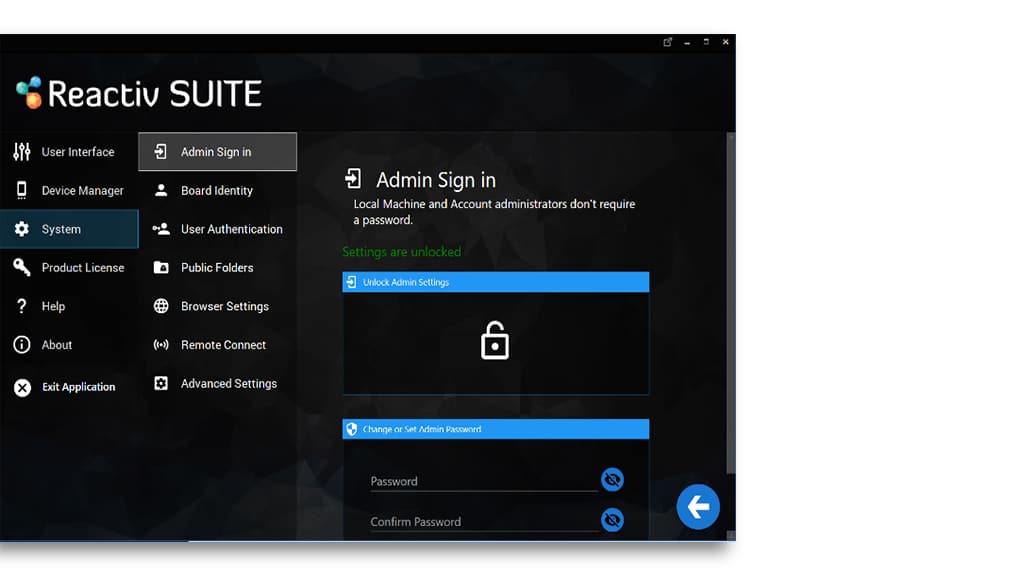Click the vertical scrollbar in settings panel
Viewport: 1024px width, 576px height.
731,304
